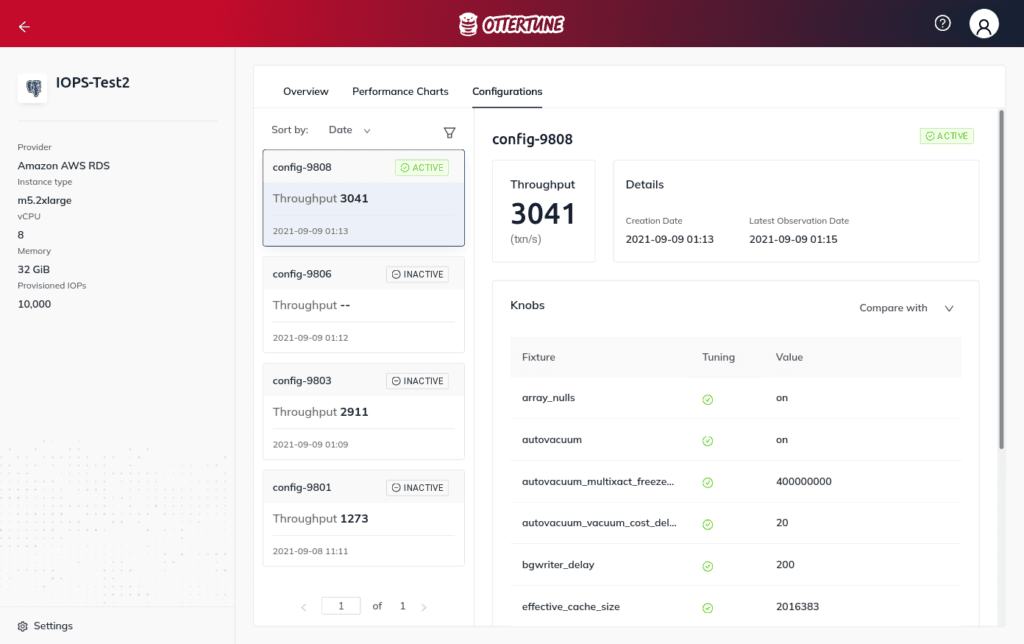Click the Amazon AWS RDS provider value

tap(63, 165)
